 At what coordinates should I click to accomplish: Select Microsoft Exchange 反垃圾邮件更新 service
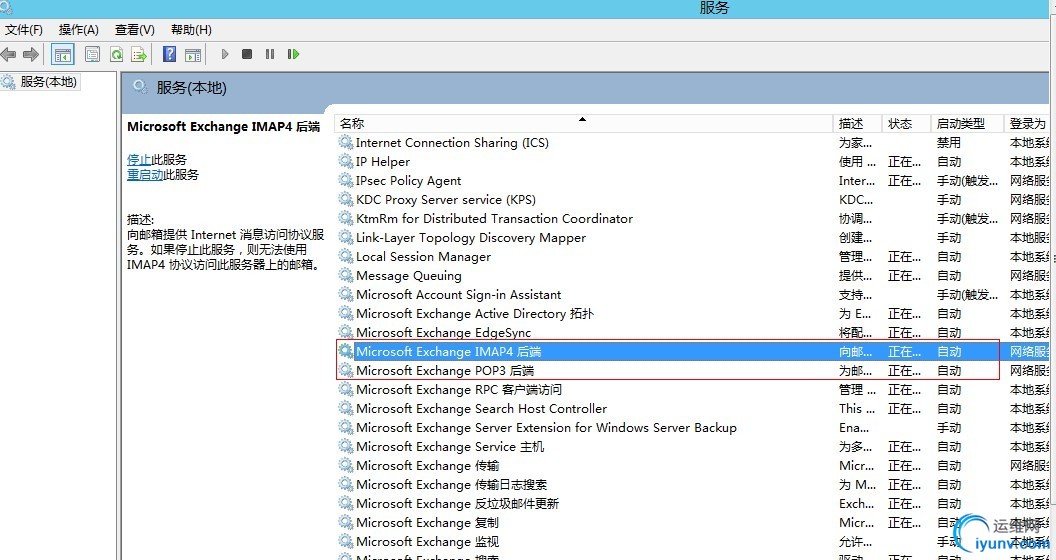[457, 503]
